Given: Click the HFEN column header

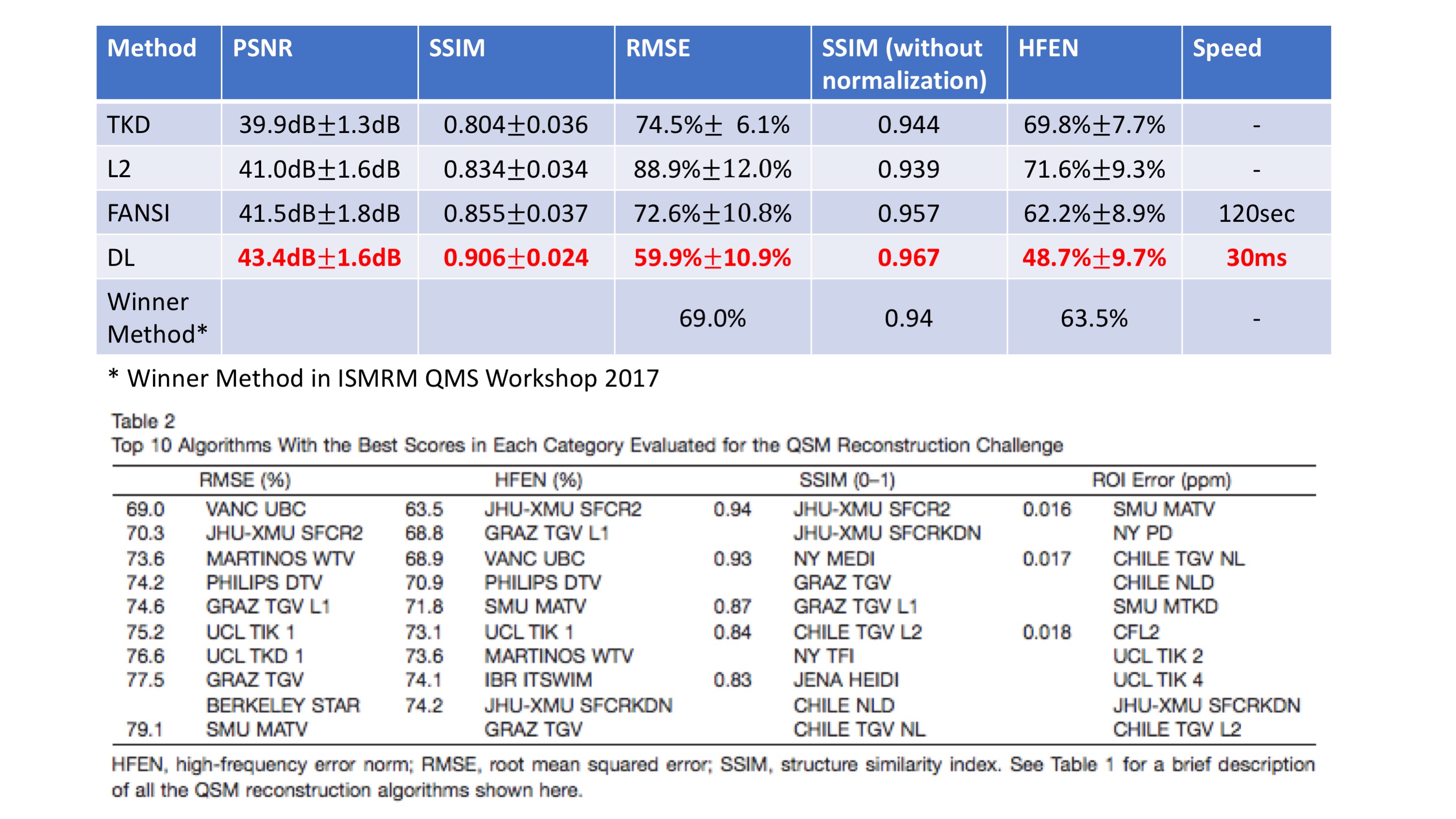Looking at the screenshot, I should pos(1048,49).
